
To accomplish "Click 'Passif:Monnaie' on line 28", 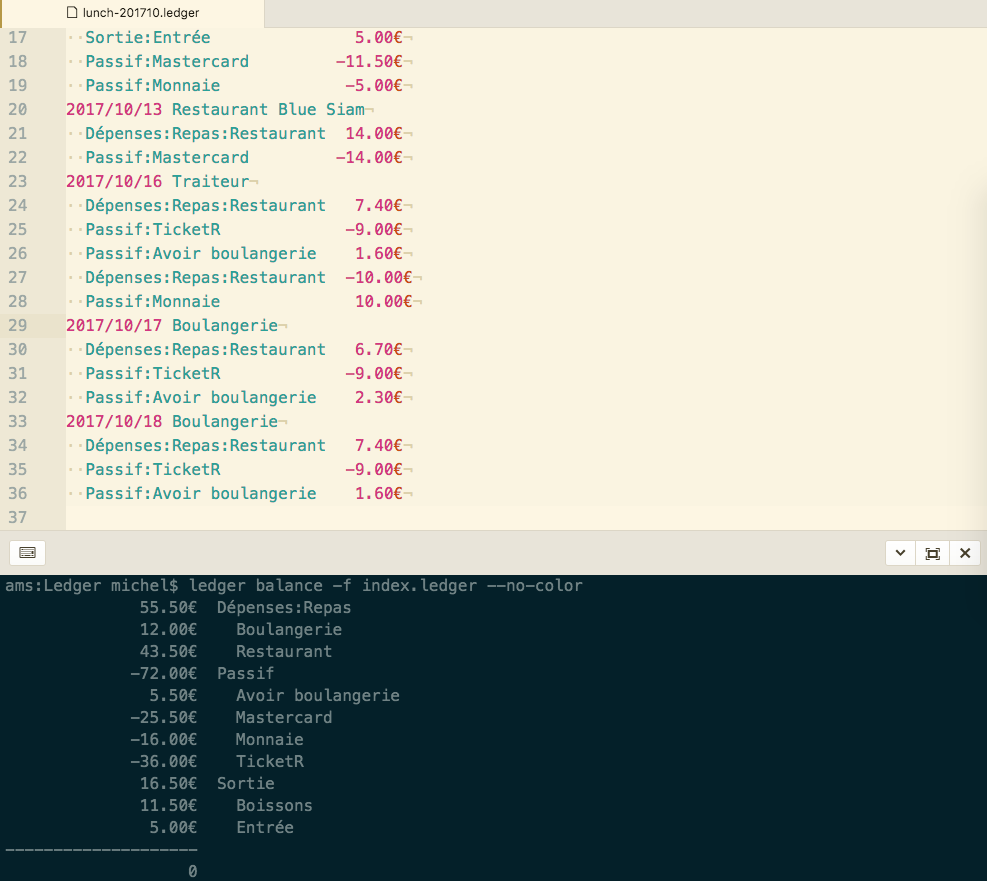I will click(153, 301).
